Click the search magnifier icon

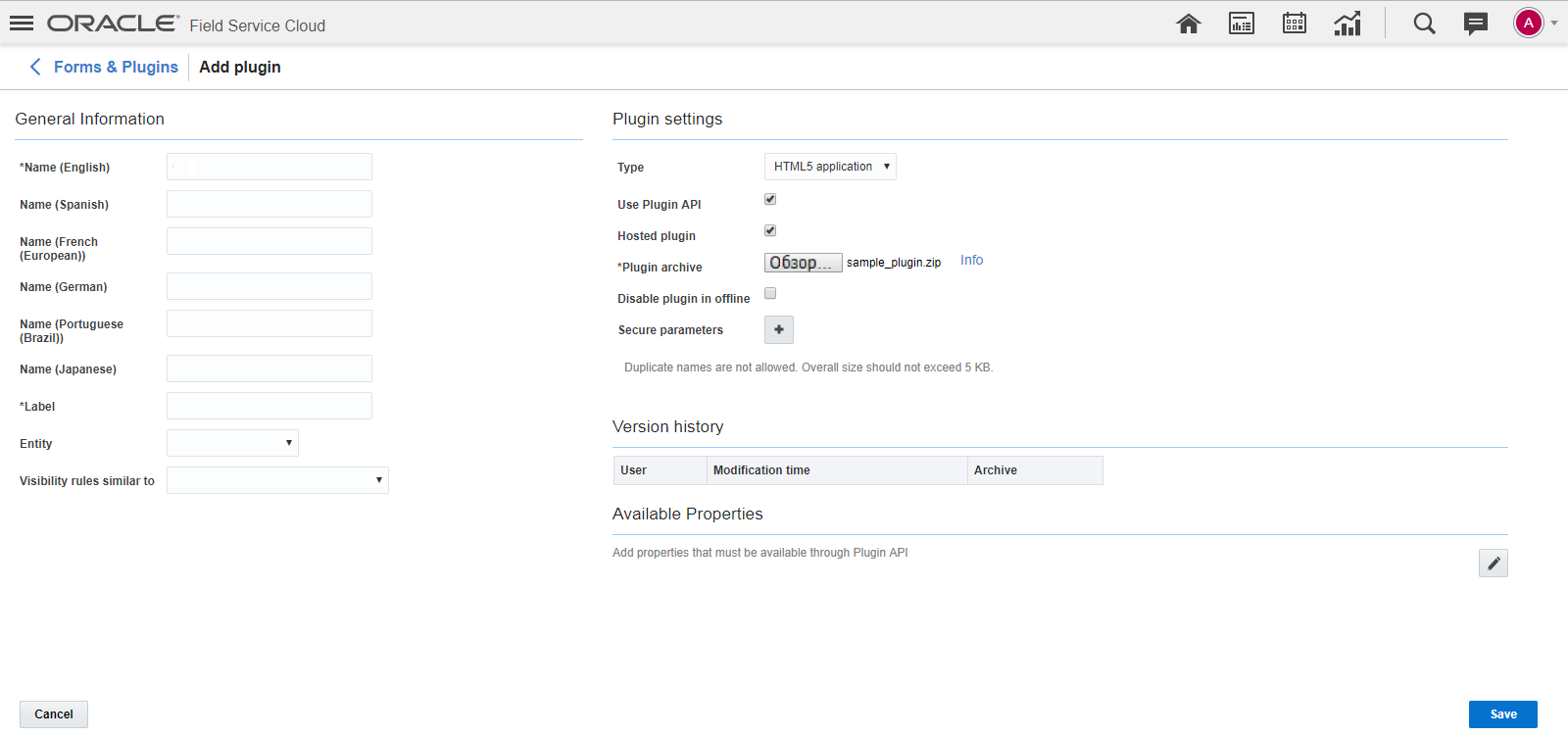click(x=1424, y=24)
